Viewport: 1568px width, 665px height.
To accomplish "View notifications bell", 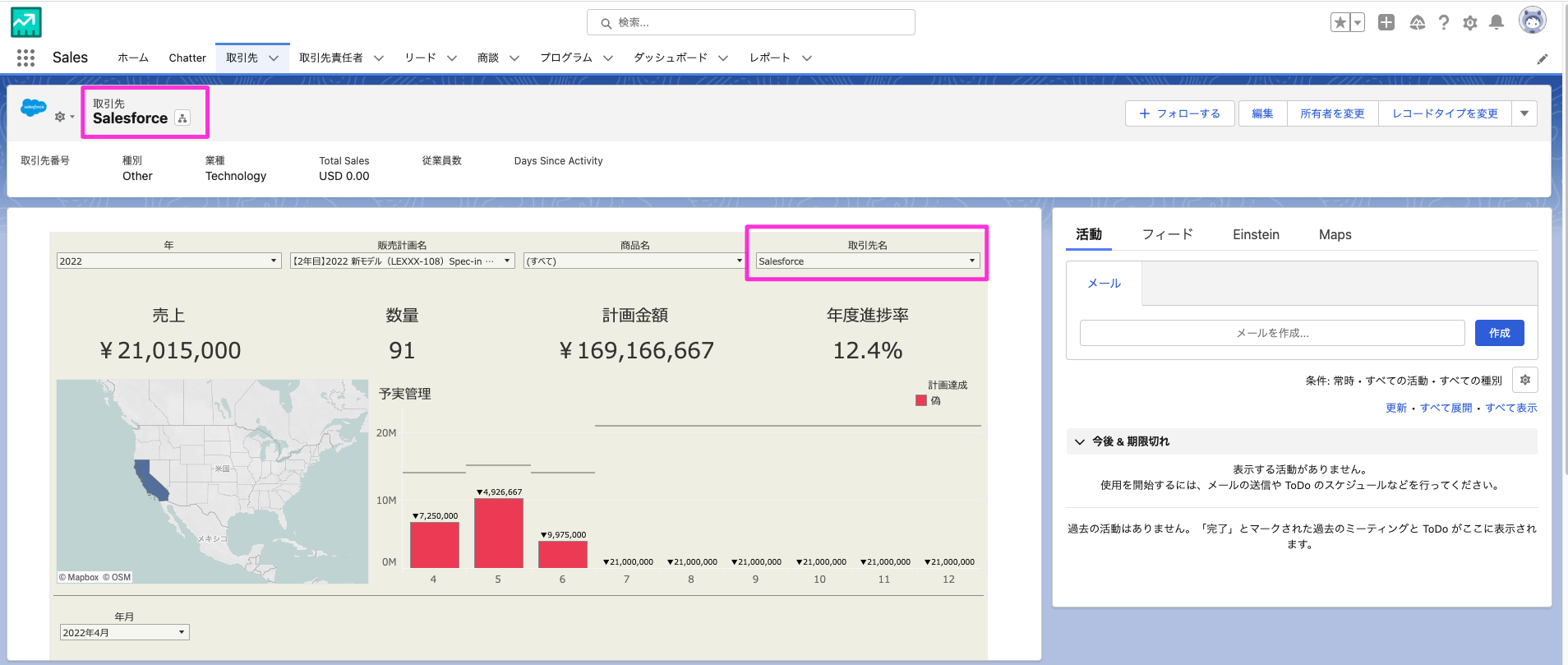I will 1497,23.
